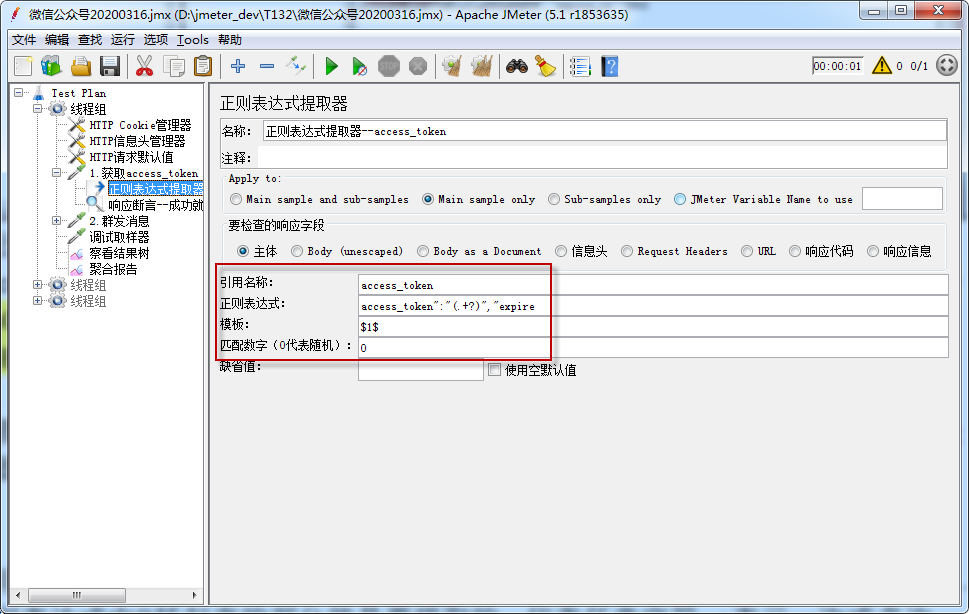The width and height of the screenshot is (969, 614).
Task: Open the Function helper list icon
Action: [580, 66]
